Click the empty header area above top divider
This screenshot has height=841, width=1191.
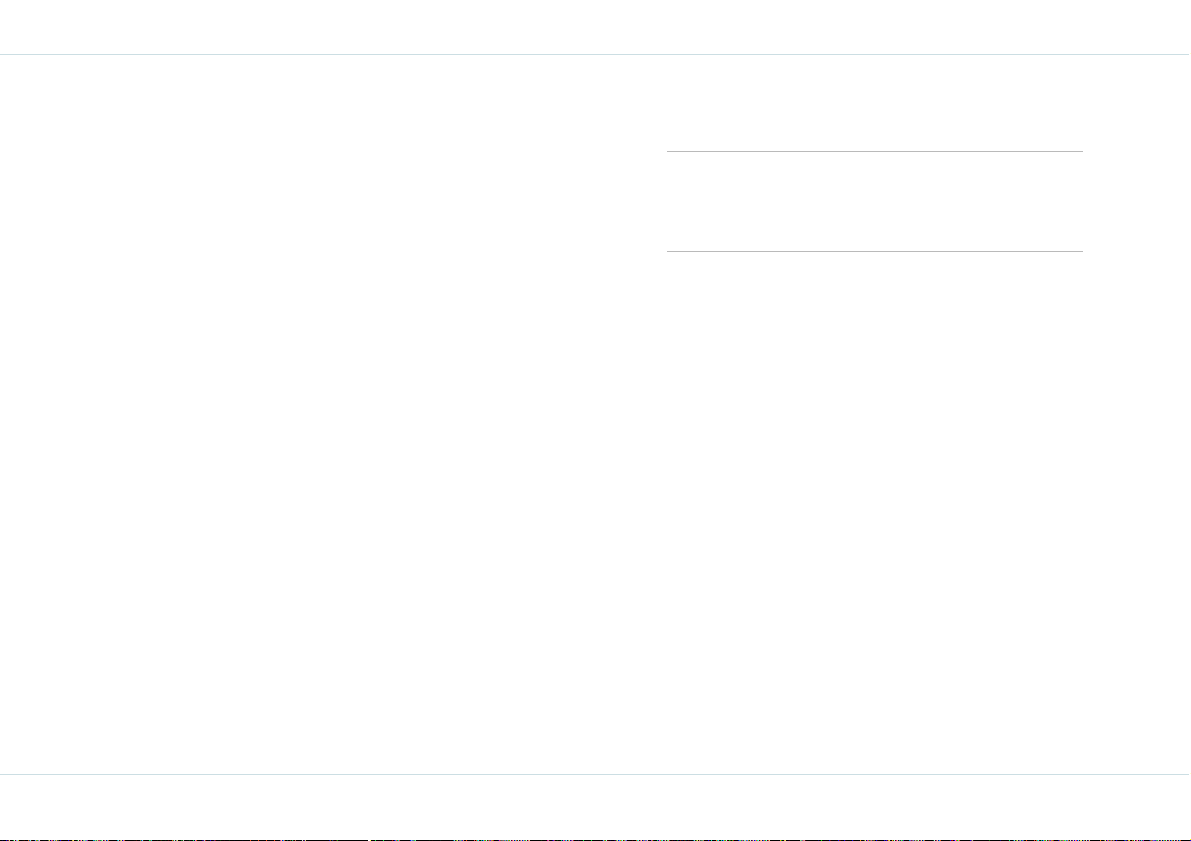596,27
